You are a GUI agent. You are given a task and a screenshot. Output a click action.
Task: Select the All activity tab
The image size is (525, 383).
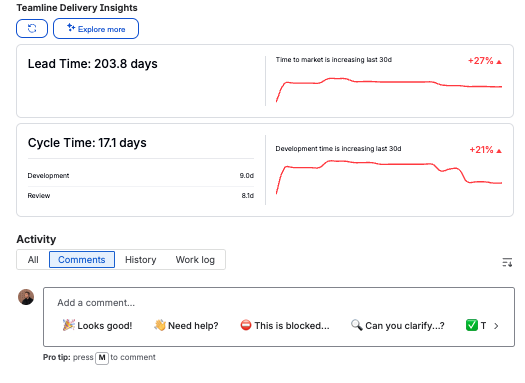point(33,260)
